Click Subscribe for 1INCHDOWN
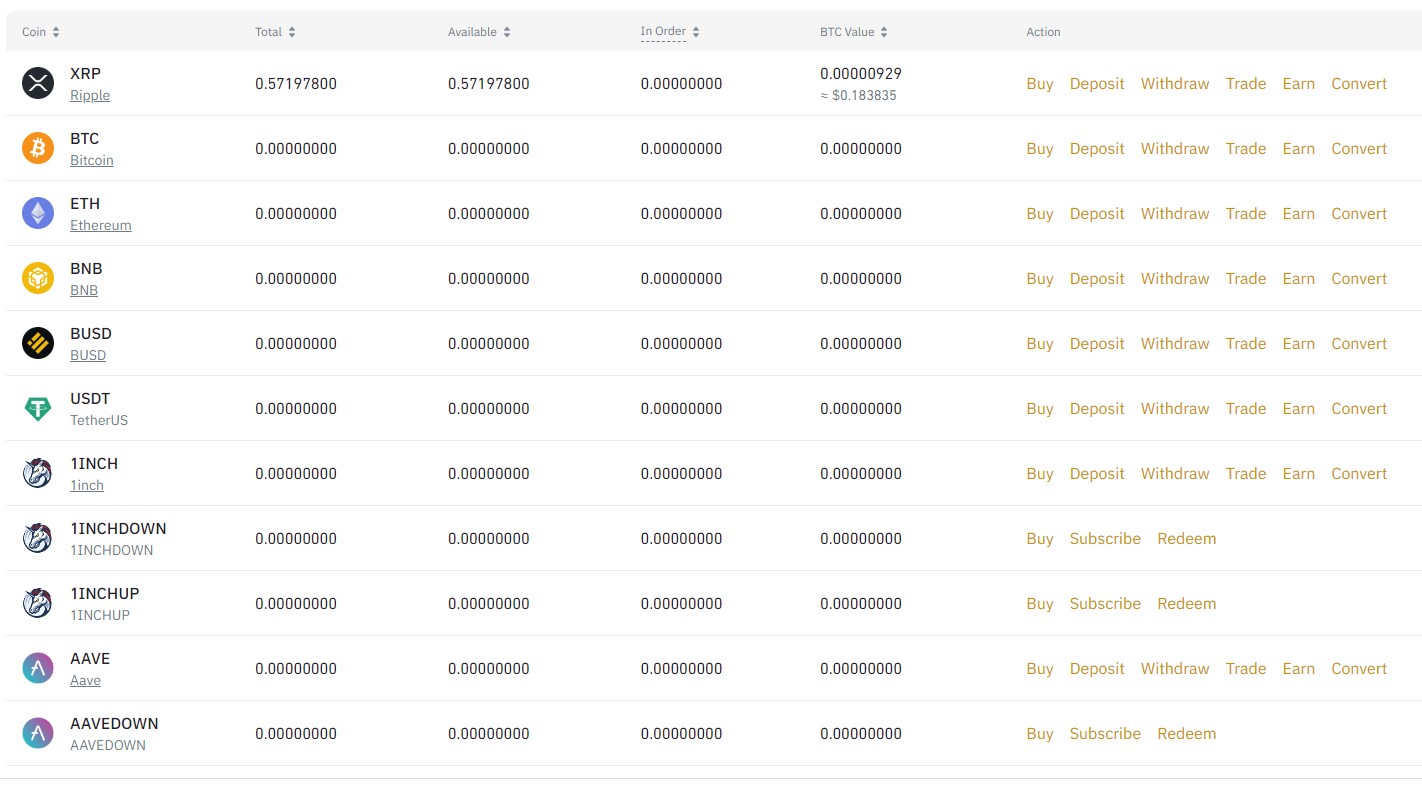This screenshot has width=1422, height=787. 1105,539
